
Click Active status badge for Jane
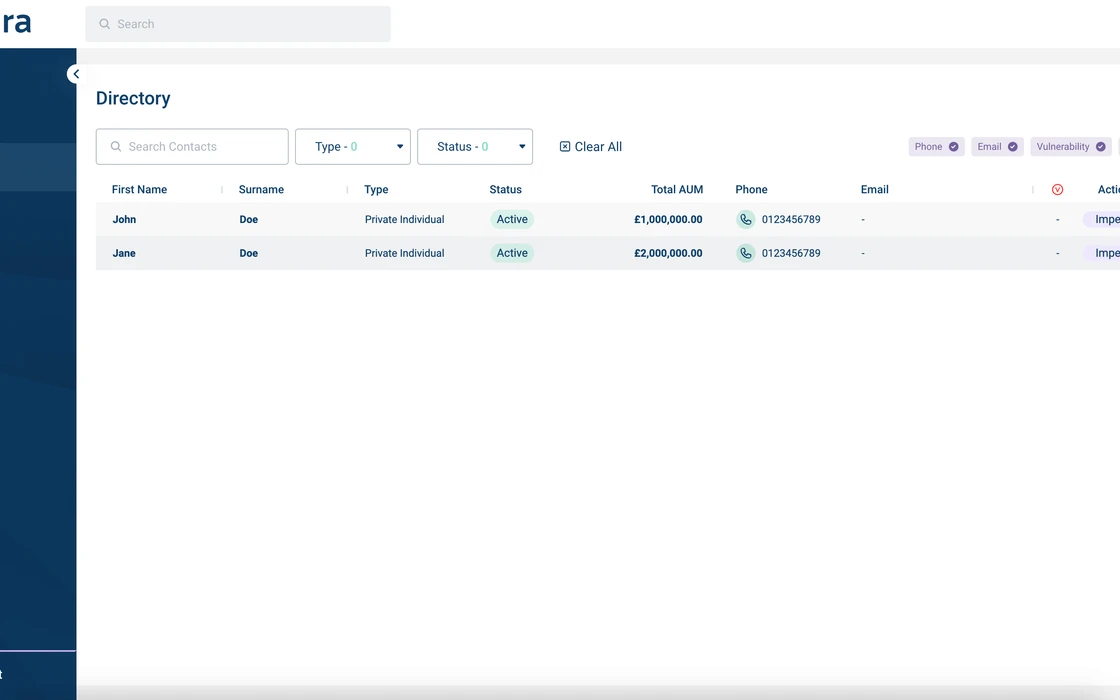tap(512, 253)
